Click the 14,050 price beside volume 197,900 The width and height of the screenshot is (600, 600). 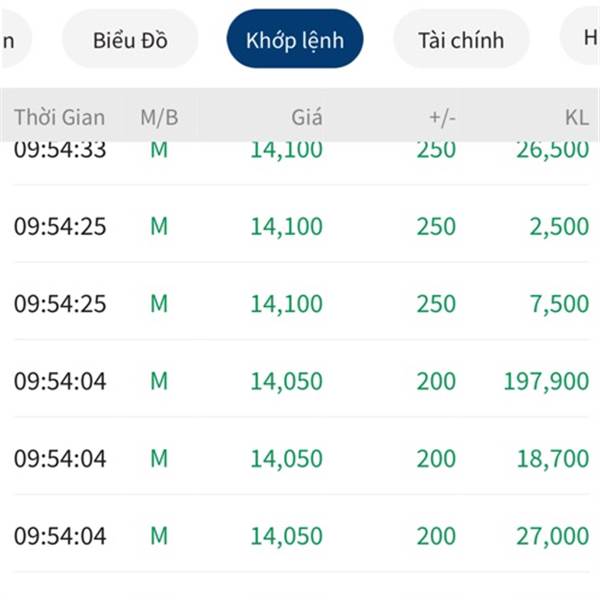(x=286, y=381)
